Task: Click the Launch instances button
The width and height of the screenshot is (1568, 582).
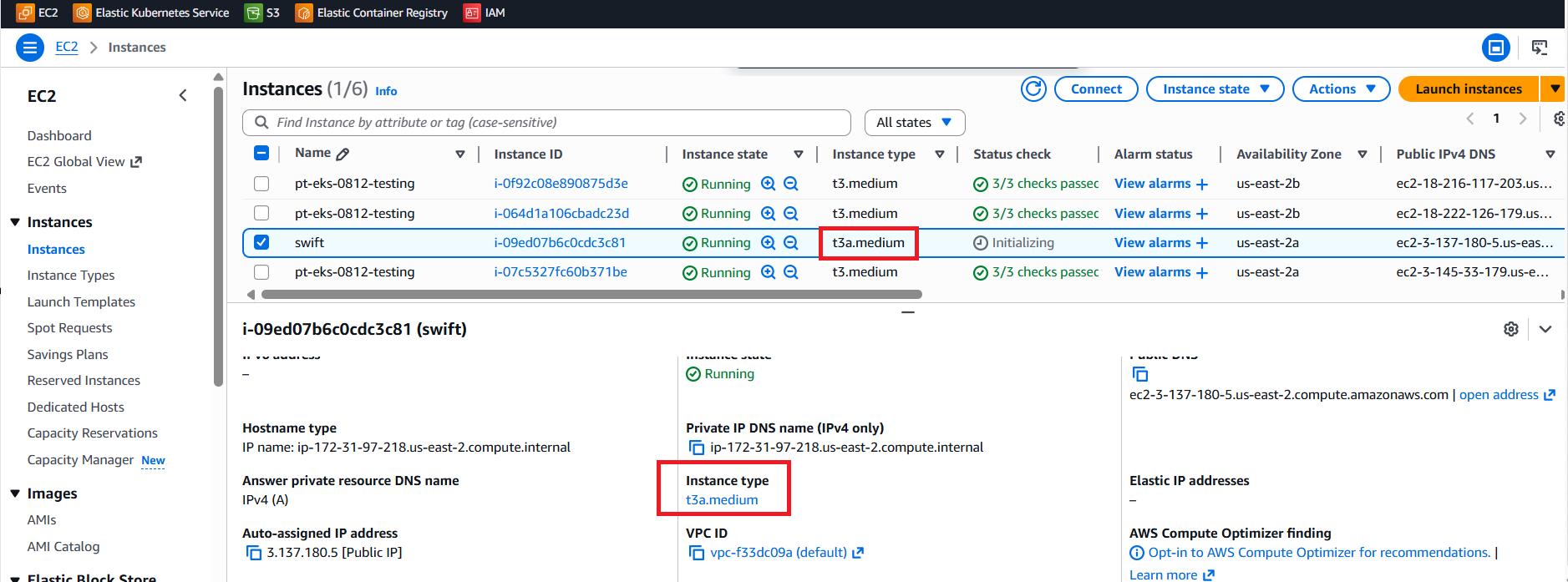Action: tap(1469, 89)
